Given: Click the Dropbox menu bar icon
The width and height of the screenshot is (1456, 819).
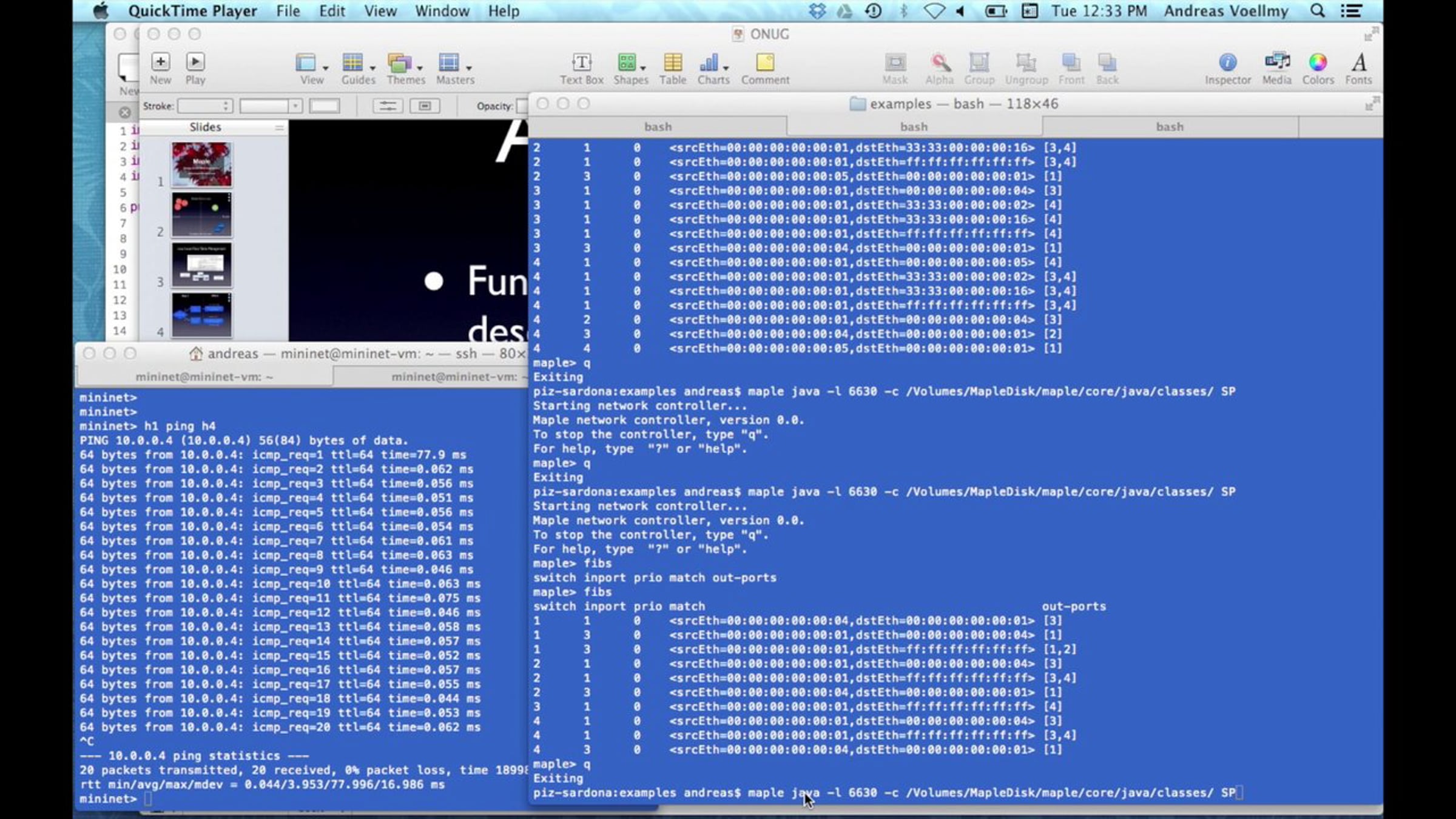Looking at the screenshot, I should (x=817, y=11).
